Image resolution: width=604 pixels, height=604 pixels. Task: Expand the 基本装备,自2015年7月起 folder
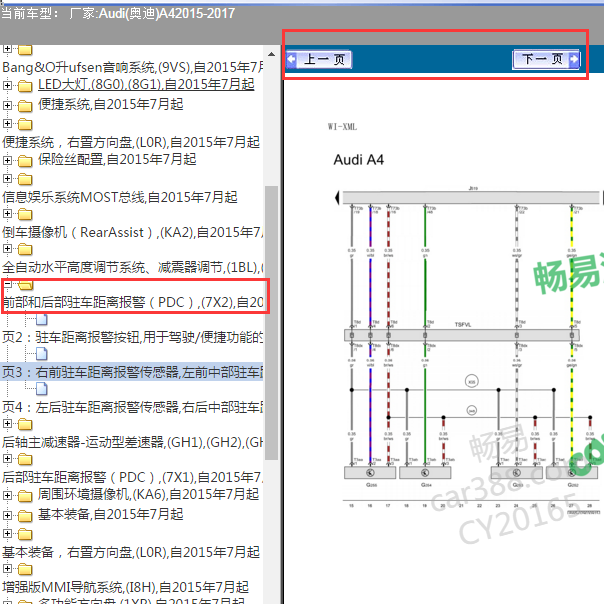[7, 515]
